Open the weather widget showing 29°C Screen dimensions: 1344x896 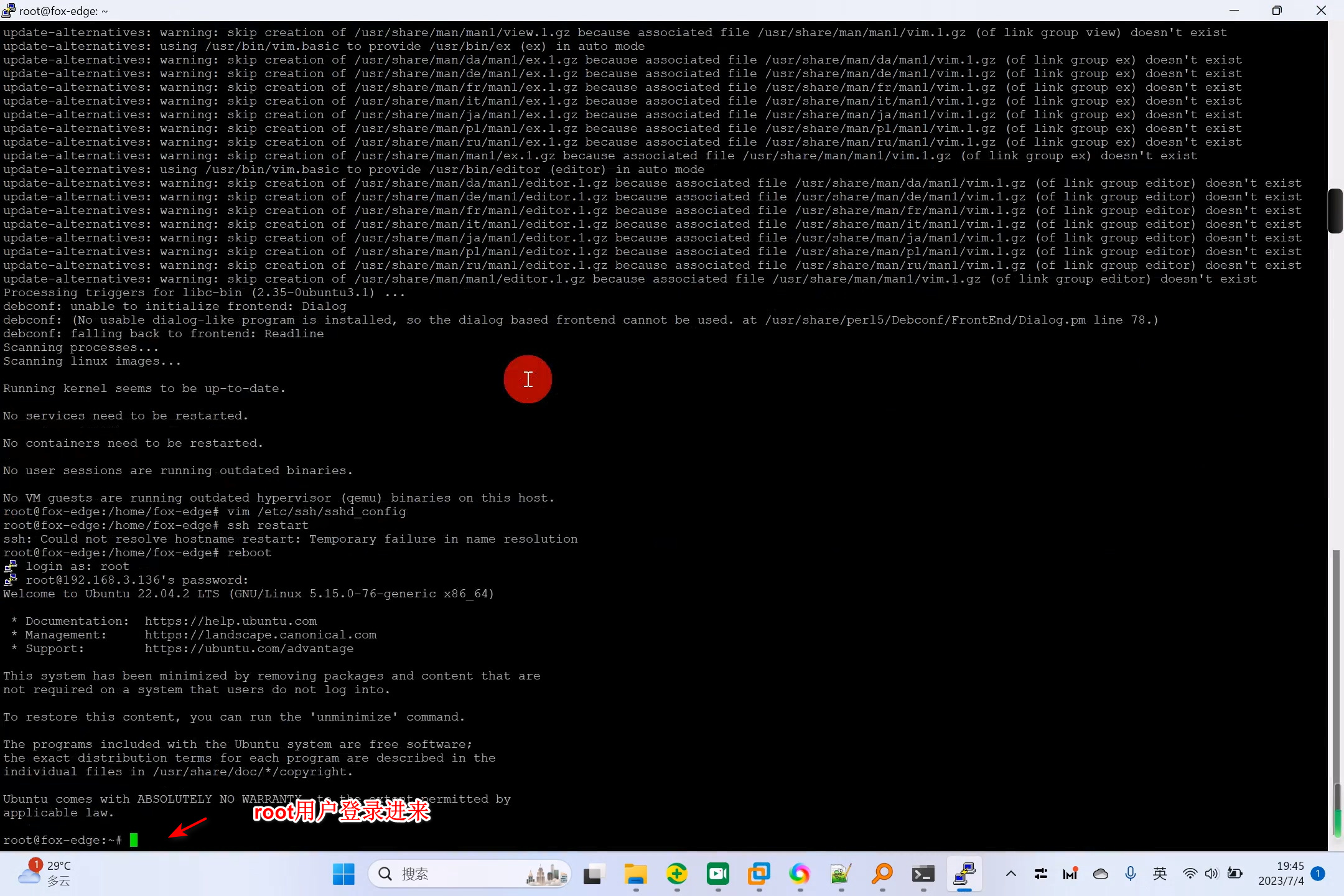point(45,874)
